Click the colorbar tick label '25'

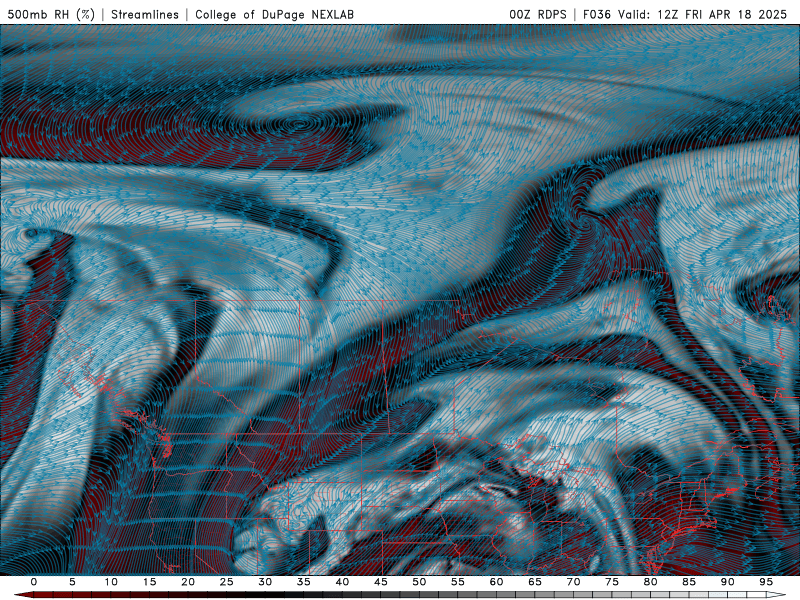click(x=227, y=582)
